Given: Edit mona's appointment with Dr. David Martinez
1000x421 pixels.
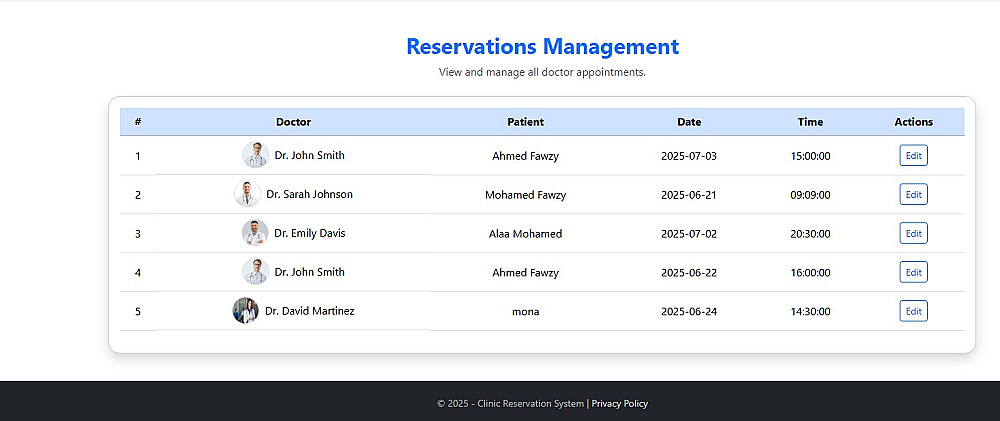Looking at the screenshot, I should pos(913,312).
